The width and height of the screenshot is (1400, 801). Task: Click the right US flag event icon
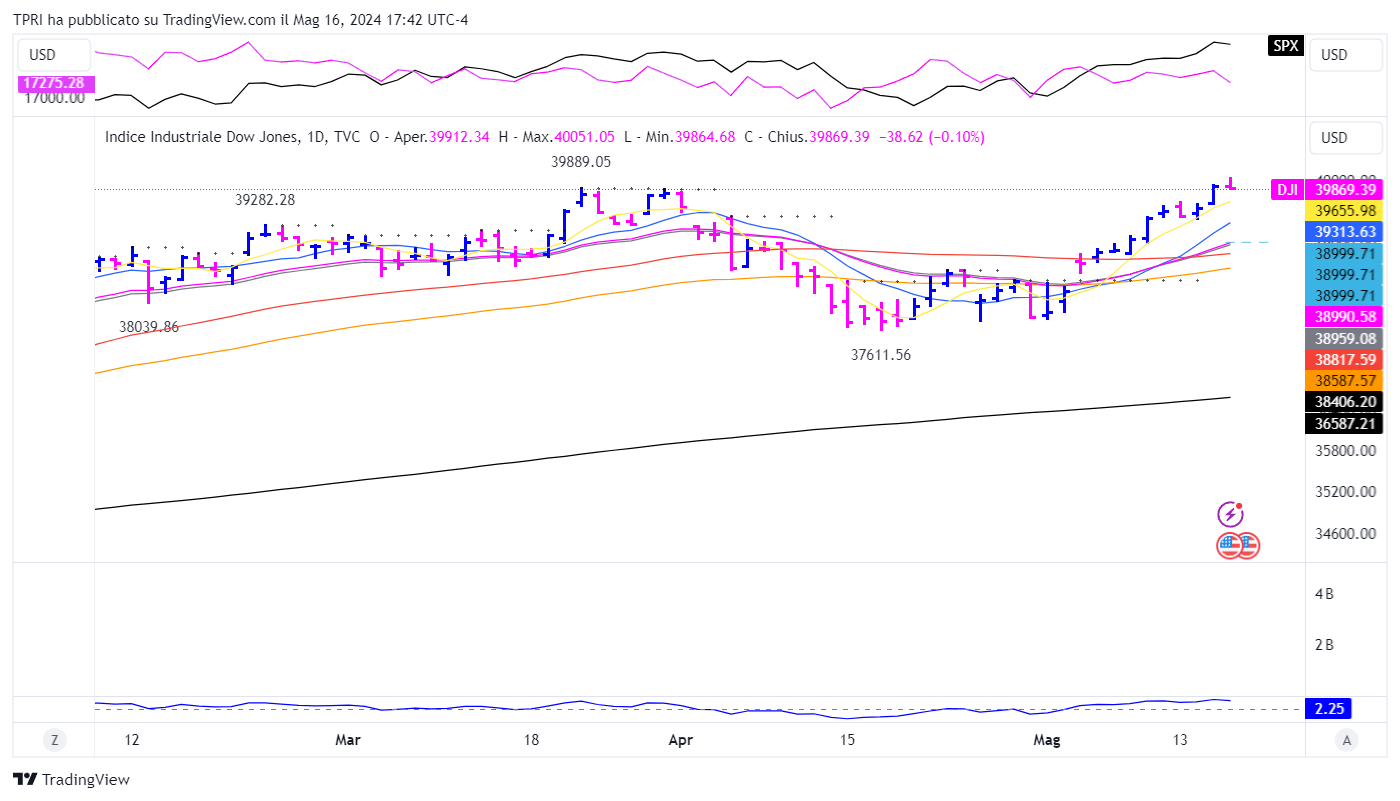(x=1247, y=546)
